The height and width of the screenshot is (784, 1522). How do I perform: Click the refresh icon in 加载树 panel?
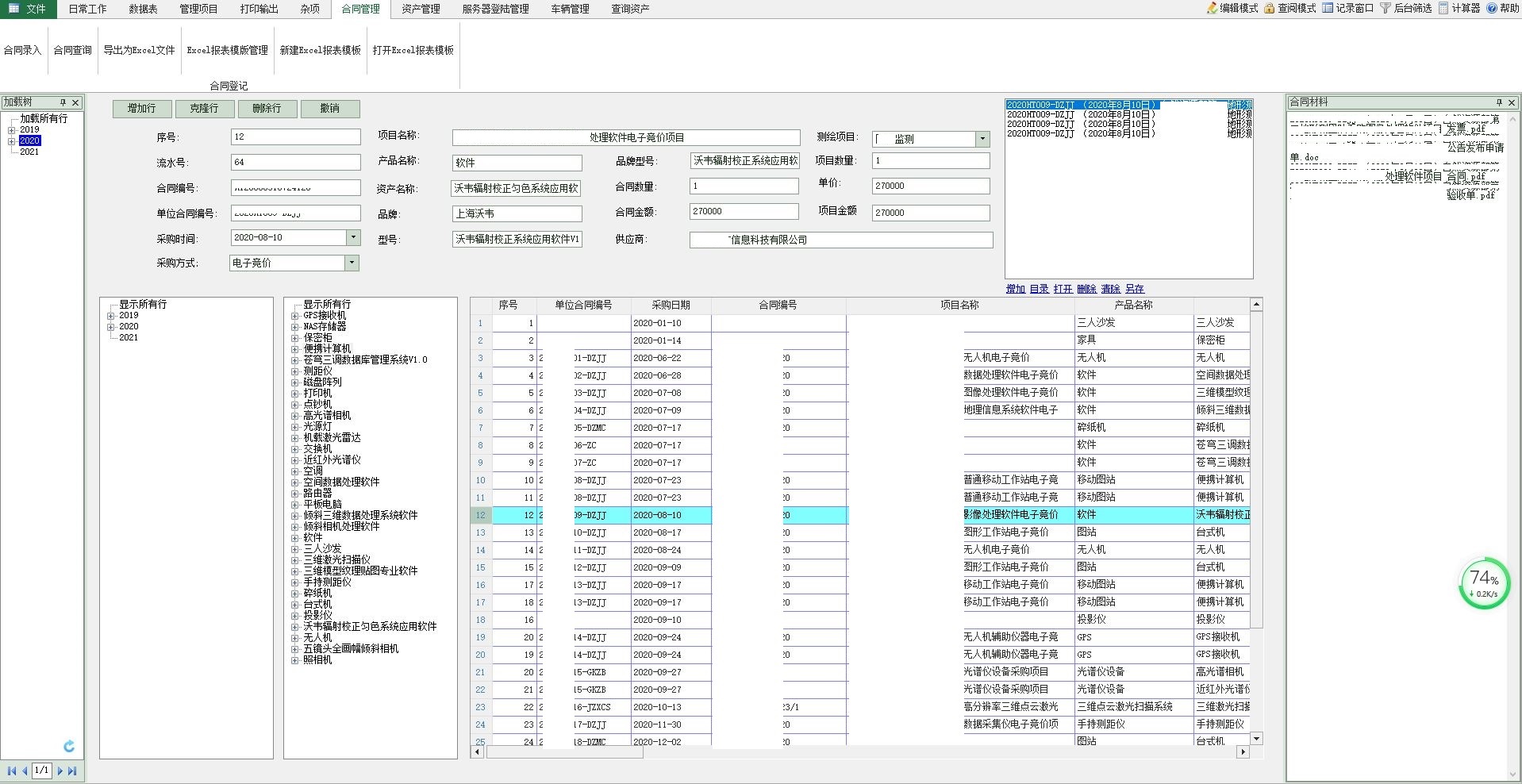[x=69, y=746]
